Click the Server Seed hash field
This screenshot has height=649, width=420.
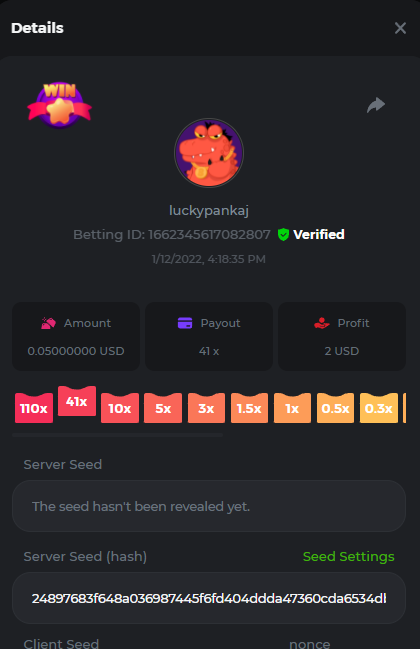[209, 598]
